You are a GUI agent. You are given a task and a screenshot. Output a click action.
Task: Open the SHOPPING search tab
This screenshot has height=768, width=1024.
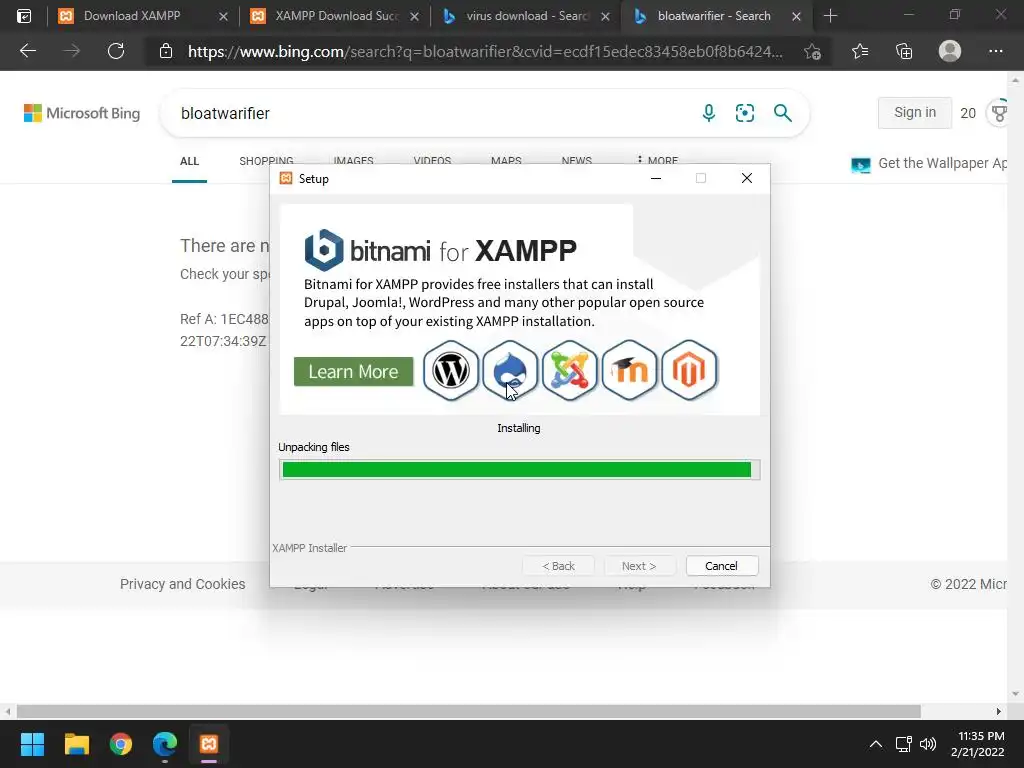click(266, 160)
